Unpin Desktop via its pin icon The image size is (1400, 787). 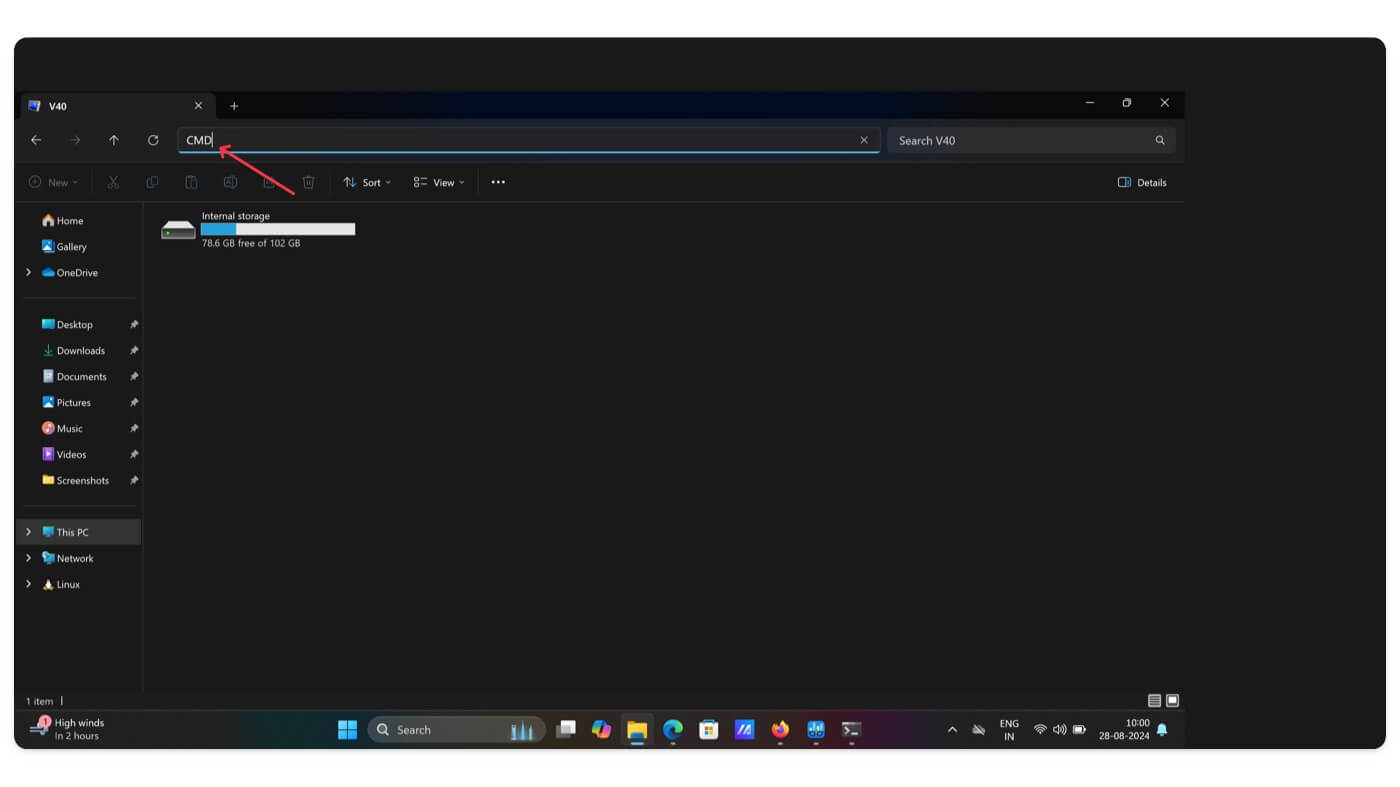[x=134, y=325]
